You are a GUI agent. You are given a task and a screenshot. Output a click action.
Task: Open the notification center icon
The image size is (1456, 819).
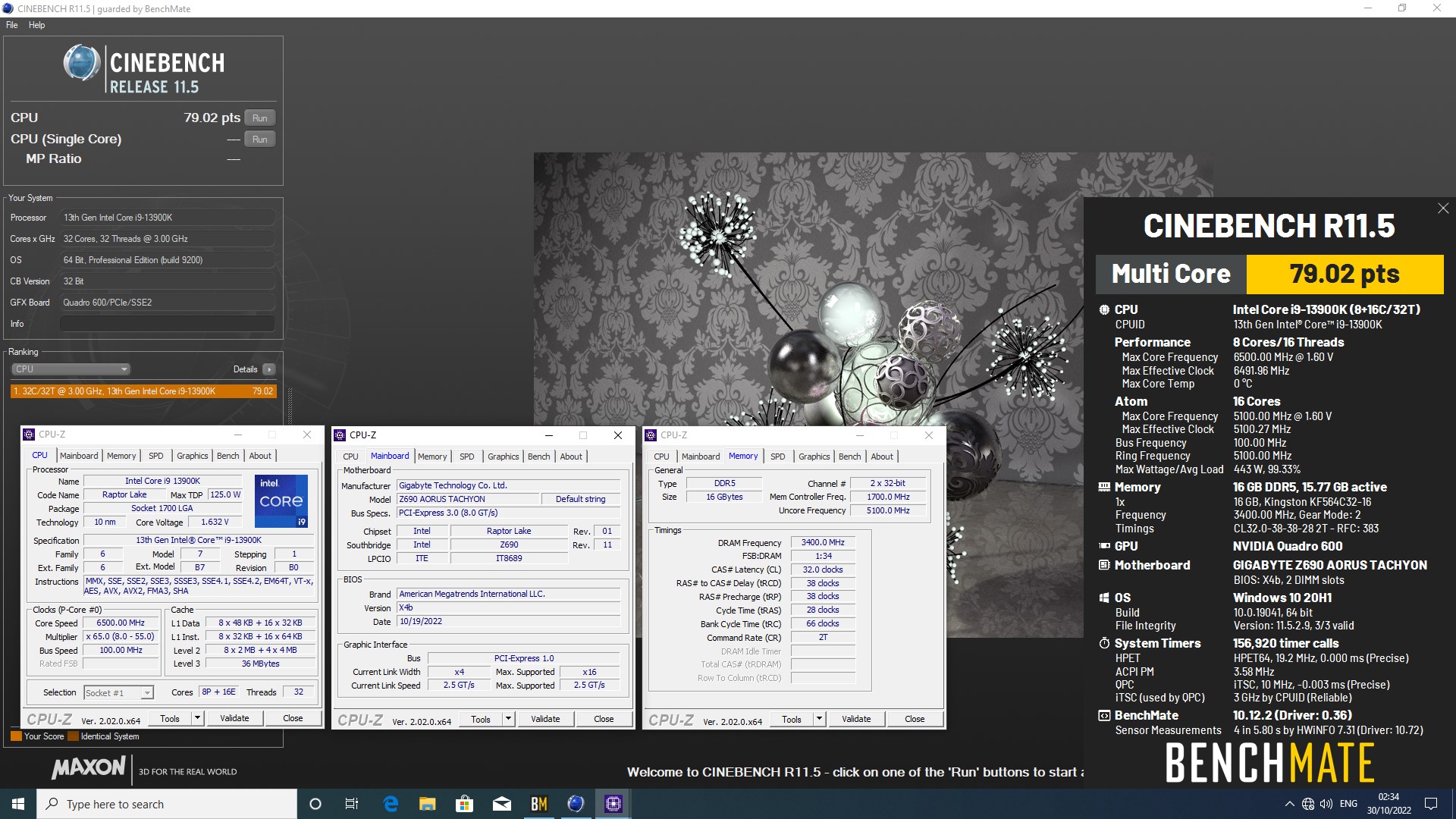click(x=1431, y=804)
